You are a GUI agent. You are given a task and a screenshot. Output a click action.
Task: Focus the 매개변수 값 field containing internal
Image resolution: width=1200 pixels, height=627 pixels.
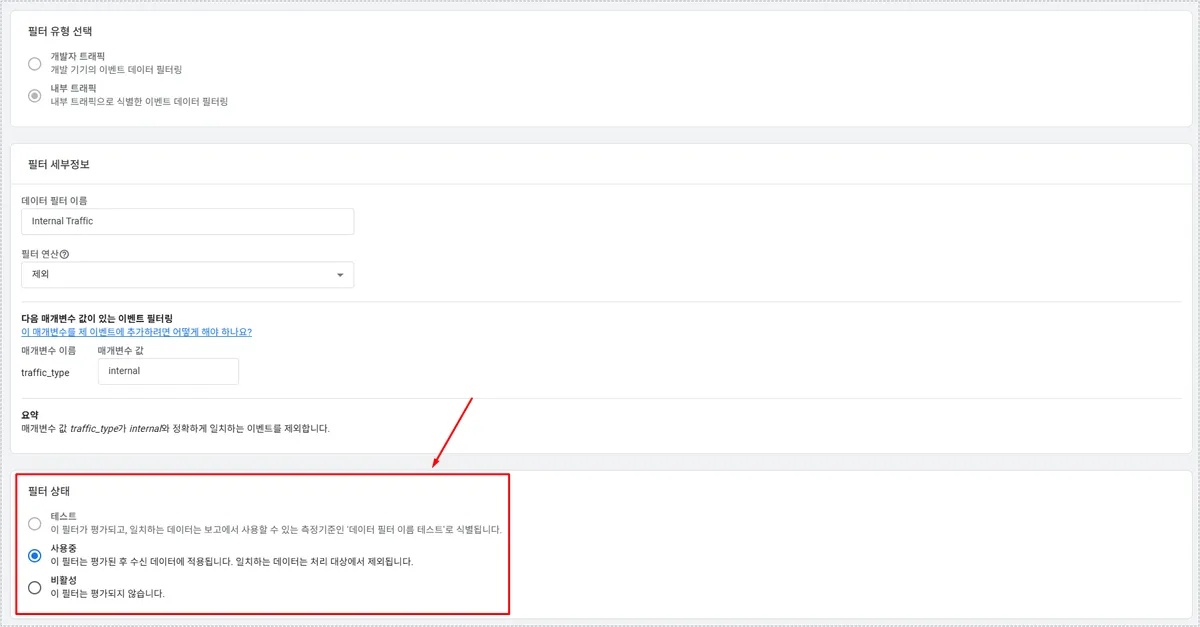coord(168,371)
